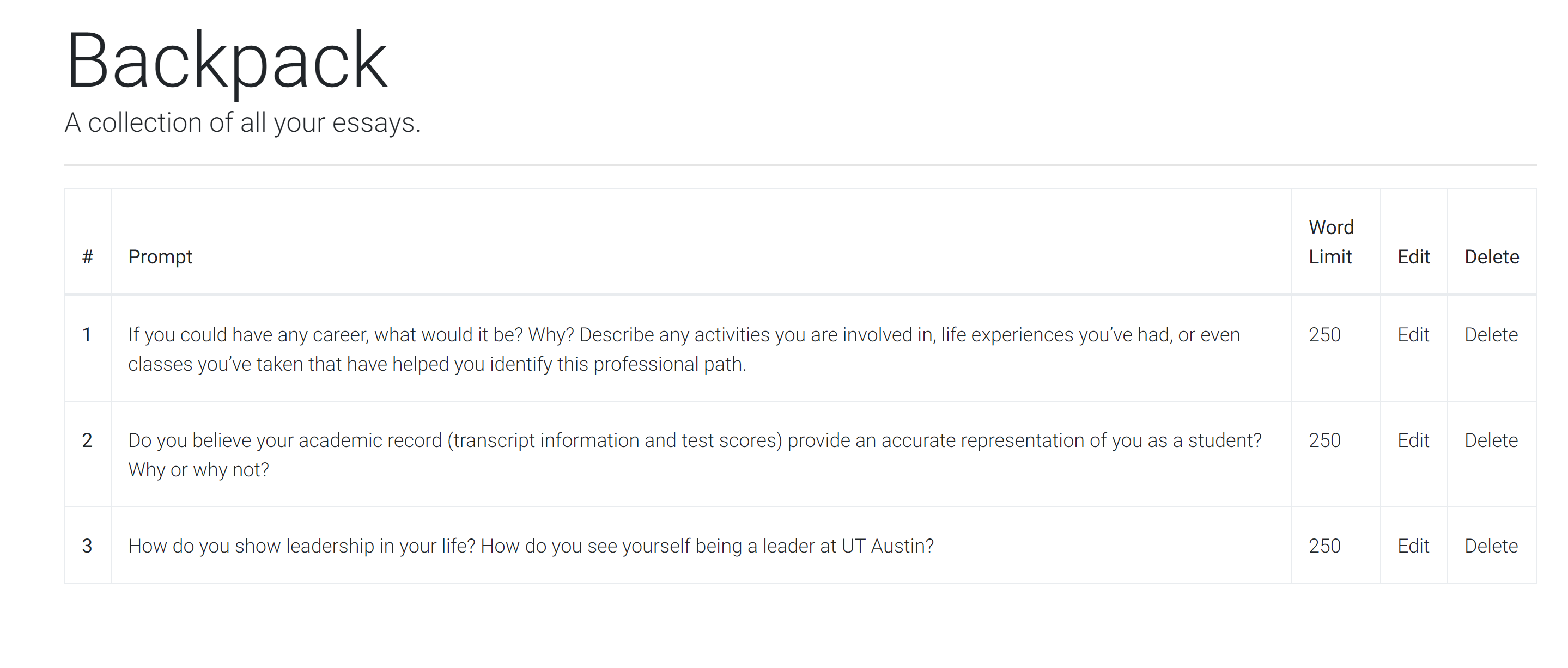
Task: Edit the academic record essay
Action: (1413, 440)
